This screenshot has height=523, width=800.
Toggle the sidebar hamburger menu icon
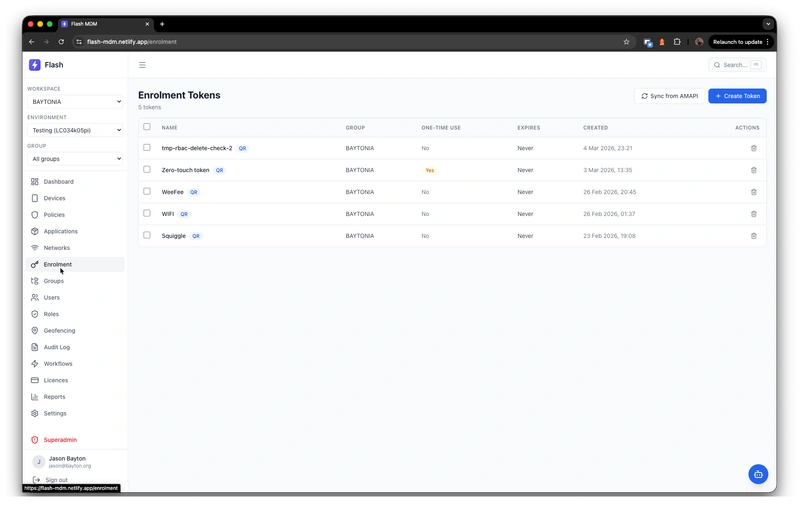click(x=142, y=65)
